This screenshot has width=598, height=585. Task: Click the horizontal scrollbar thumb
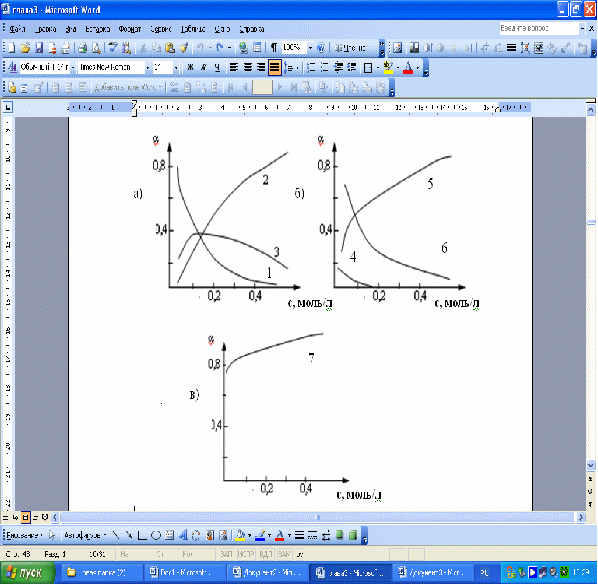(x=318, y=518)
